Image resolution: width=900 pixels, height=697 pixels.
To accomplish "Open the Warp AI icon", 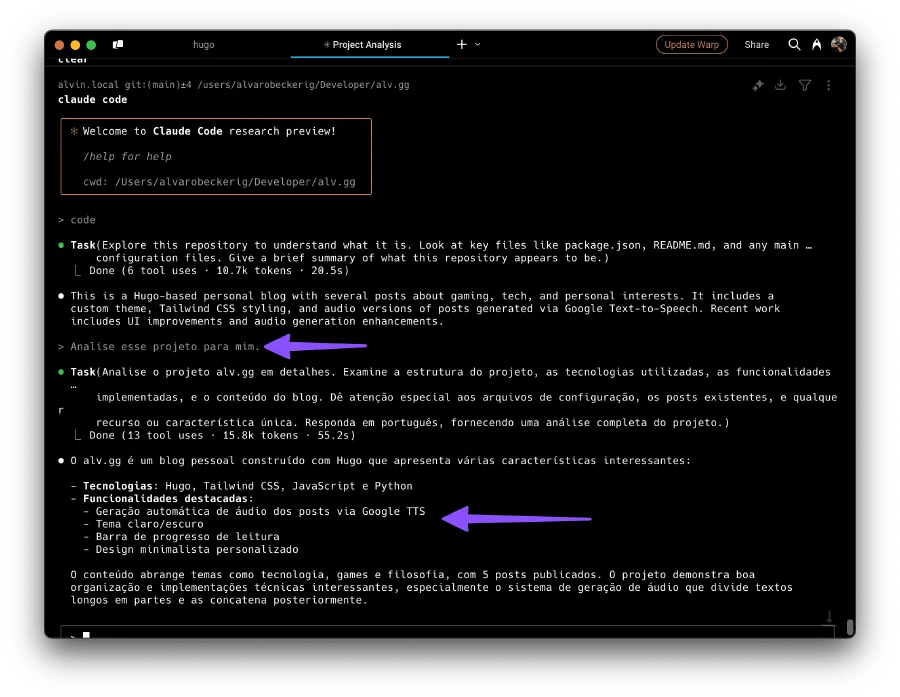I will [x=816, y=44].
